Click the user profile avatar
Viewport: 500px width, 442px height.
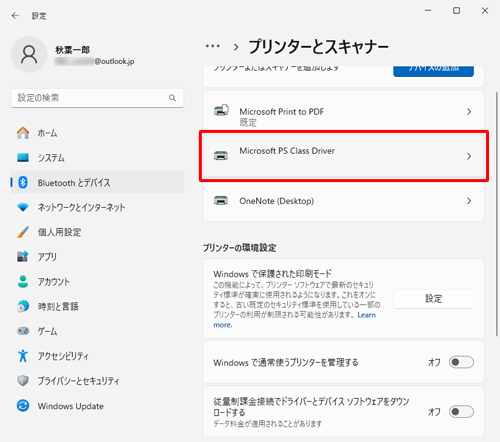point(29,54)
